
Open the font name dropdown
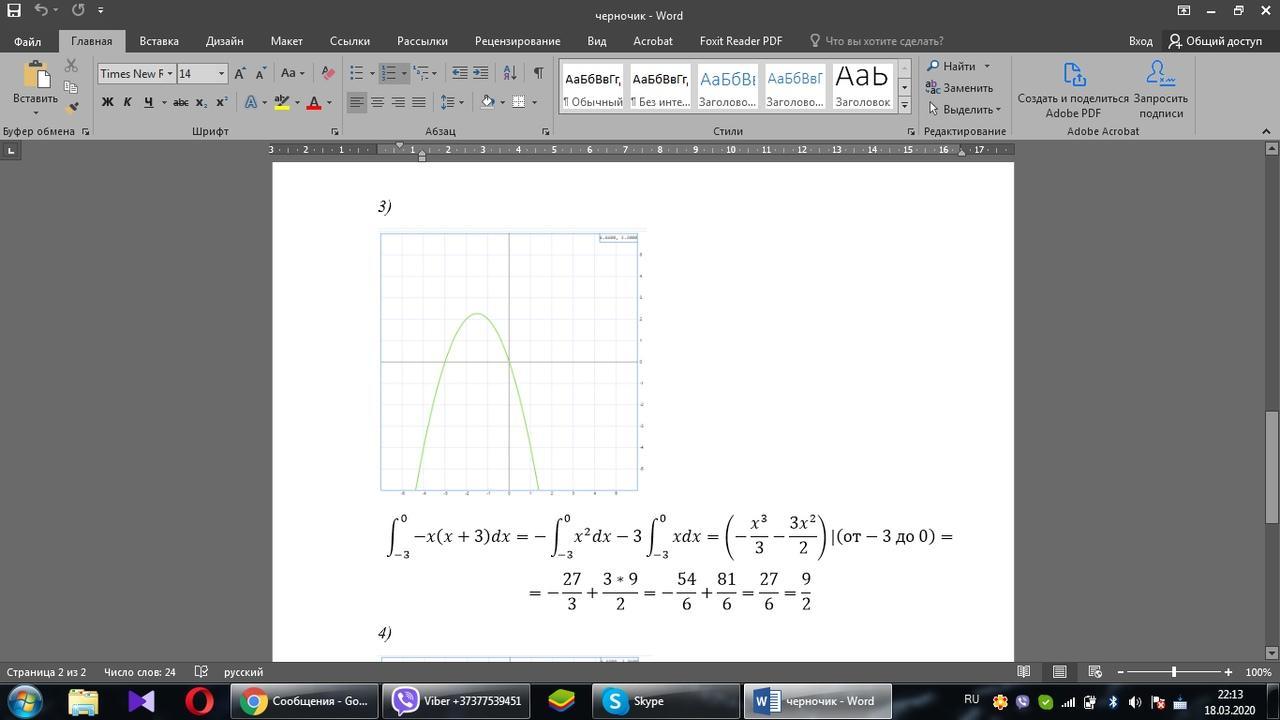[x=170, y=74]
